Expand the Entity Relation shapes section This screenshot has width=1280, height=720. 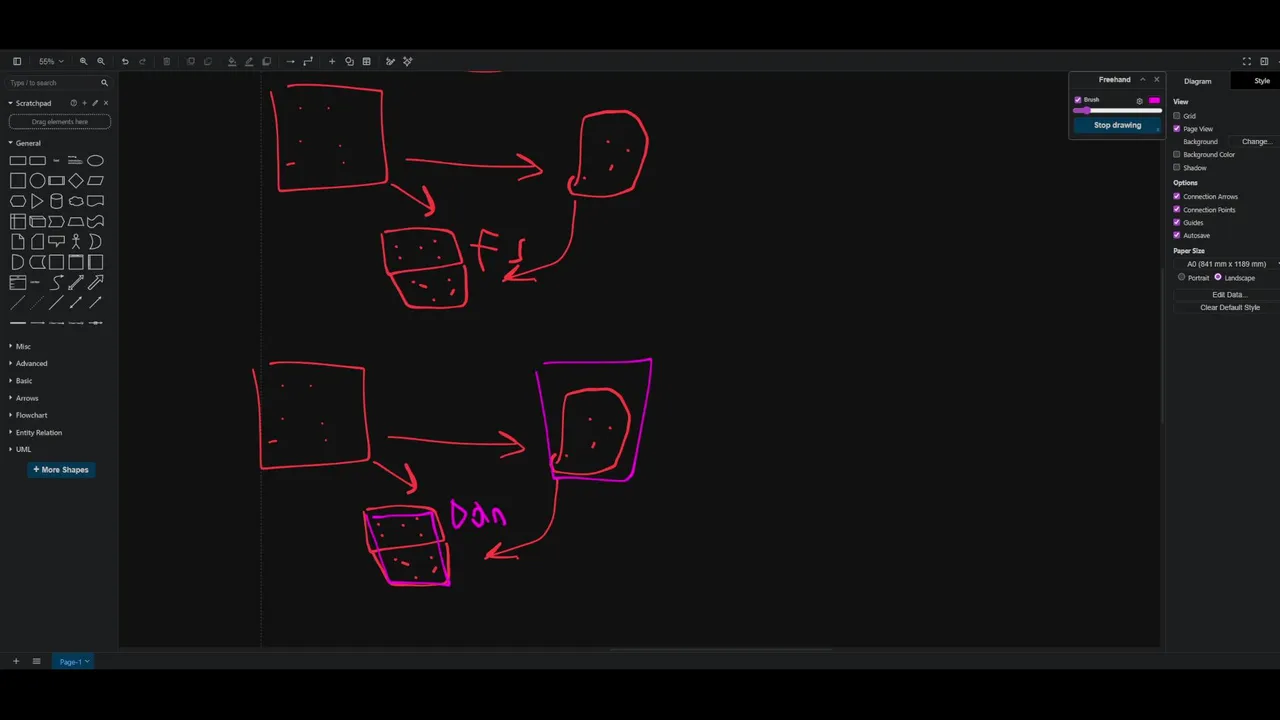click(35, 432)
